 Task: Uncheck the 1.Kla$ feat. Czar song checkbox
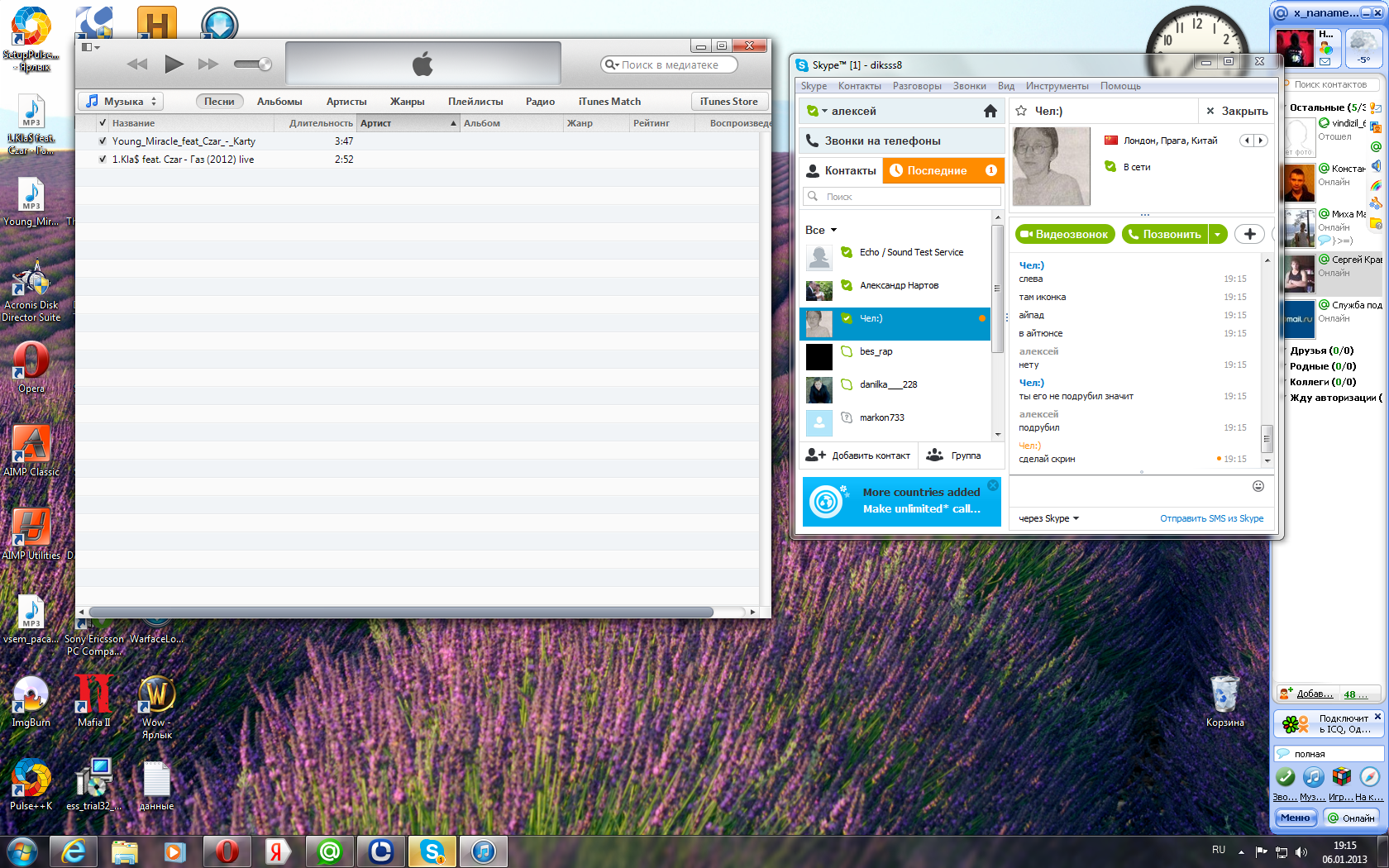pos(103,160)
